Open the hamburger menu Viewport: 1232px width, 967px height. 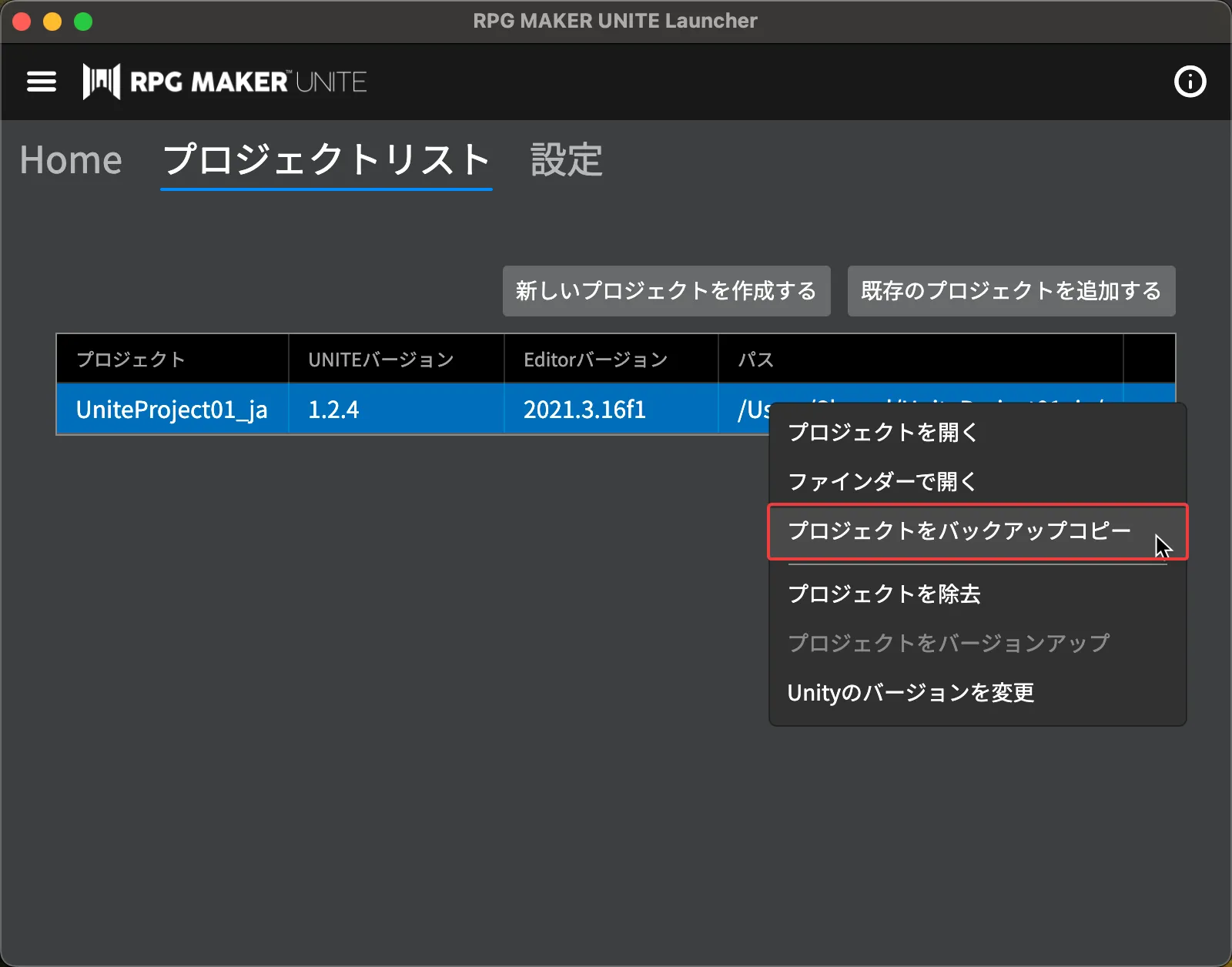click(42, 82)
